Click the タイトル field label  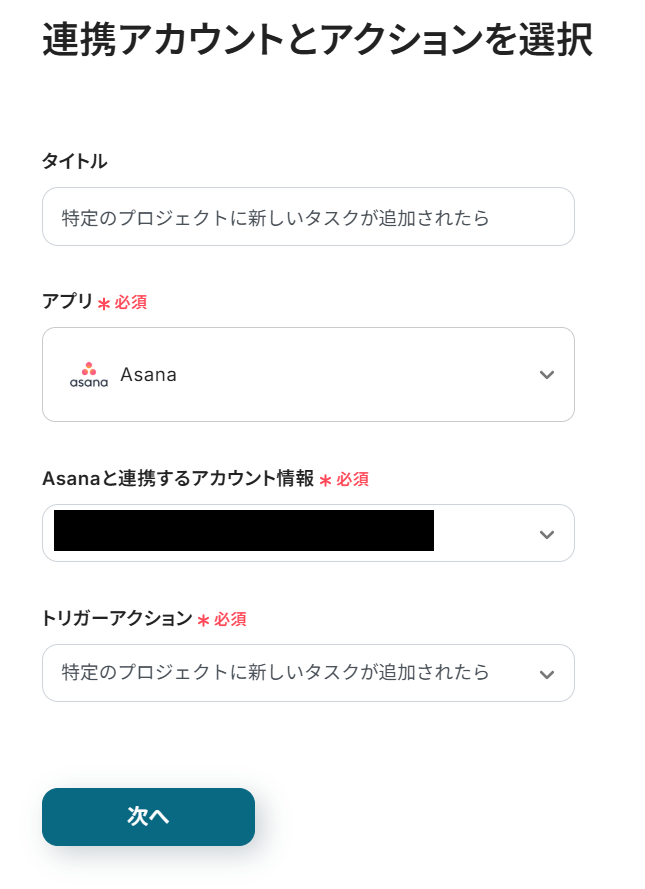pos(74,161)
